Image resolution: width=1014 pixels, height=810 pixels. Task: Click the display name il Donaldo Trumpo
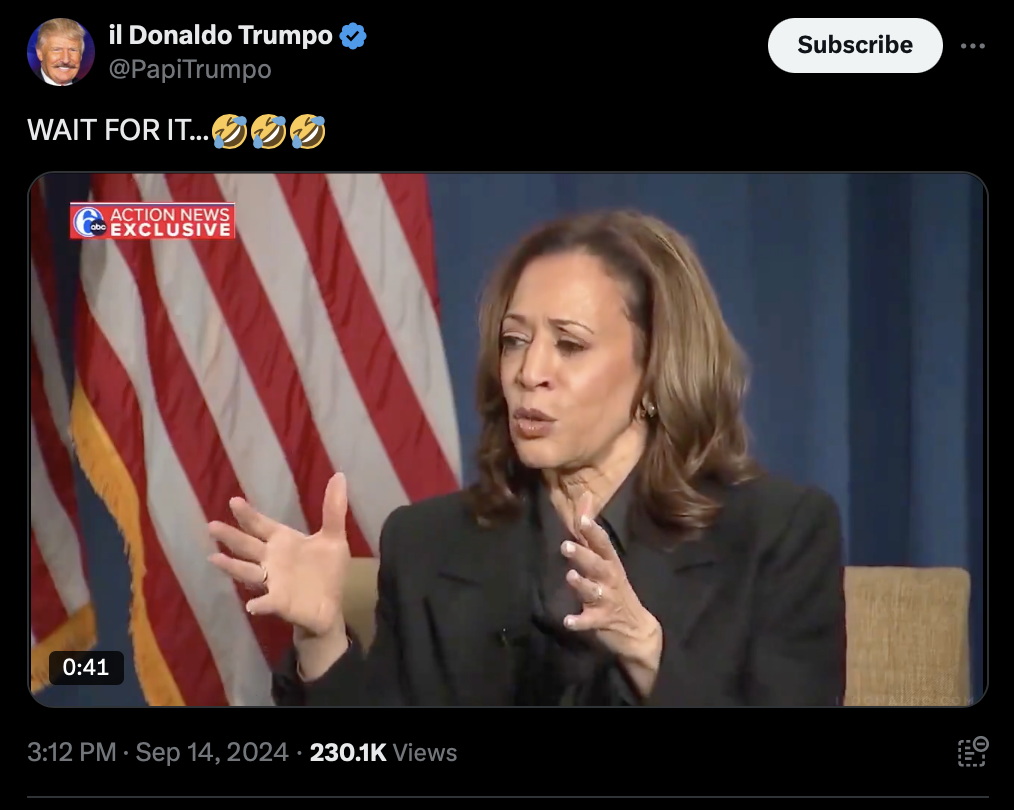(x=221, y=35)
